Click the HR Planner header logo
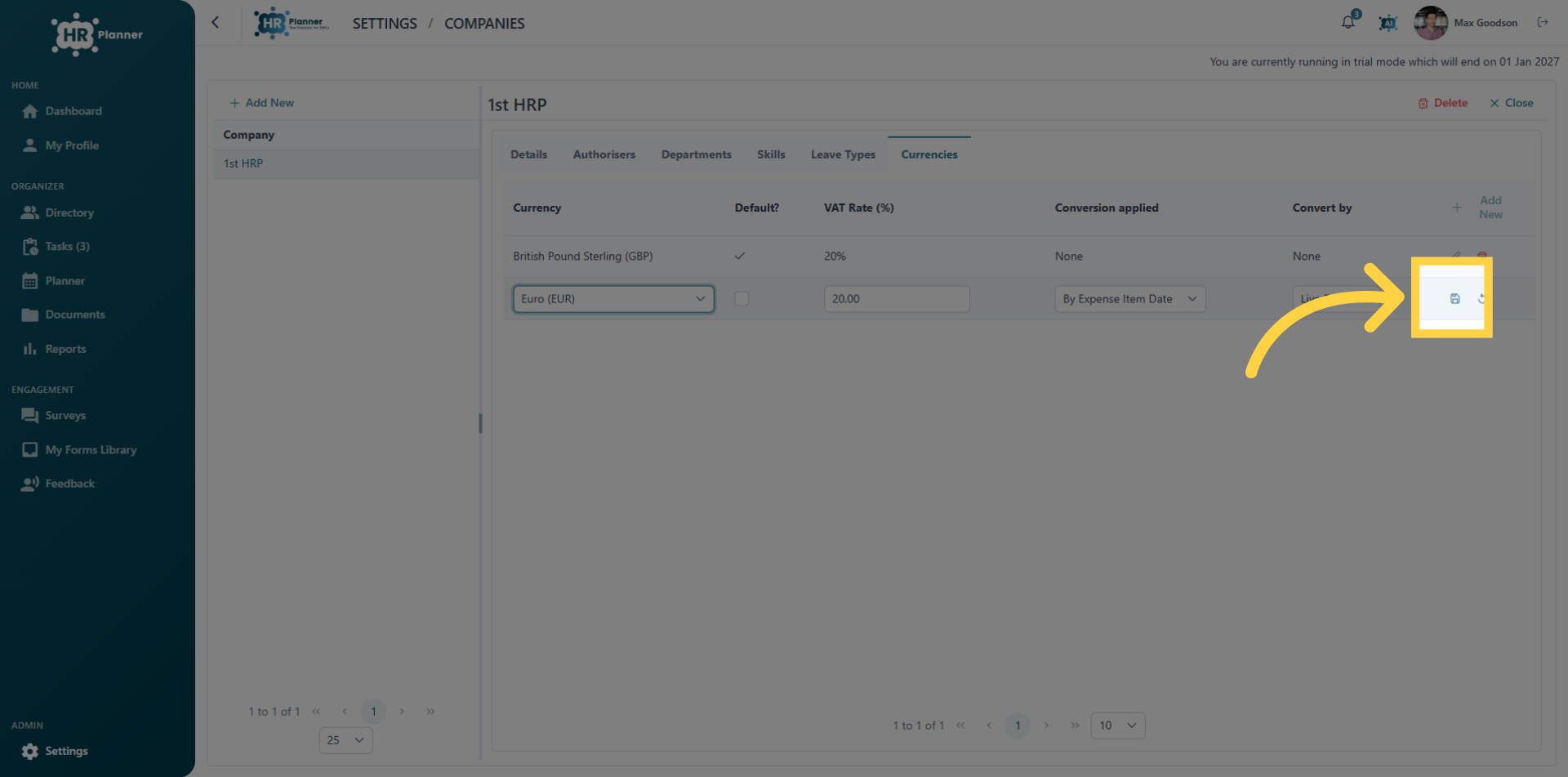 click(x=292, y=23)
